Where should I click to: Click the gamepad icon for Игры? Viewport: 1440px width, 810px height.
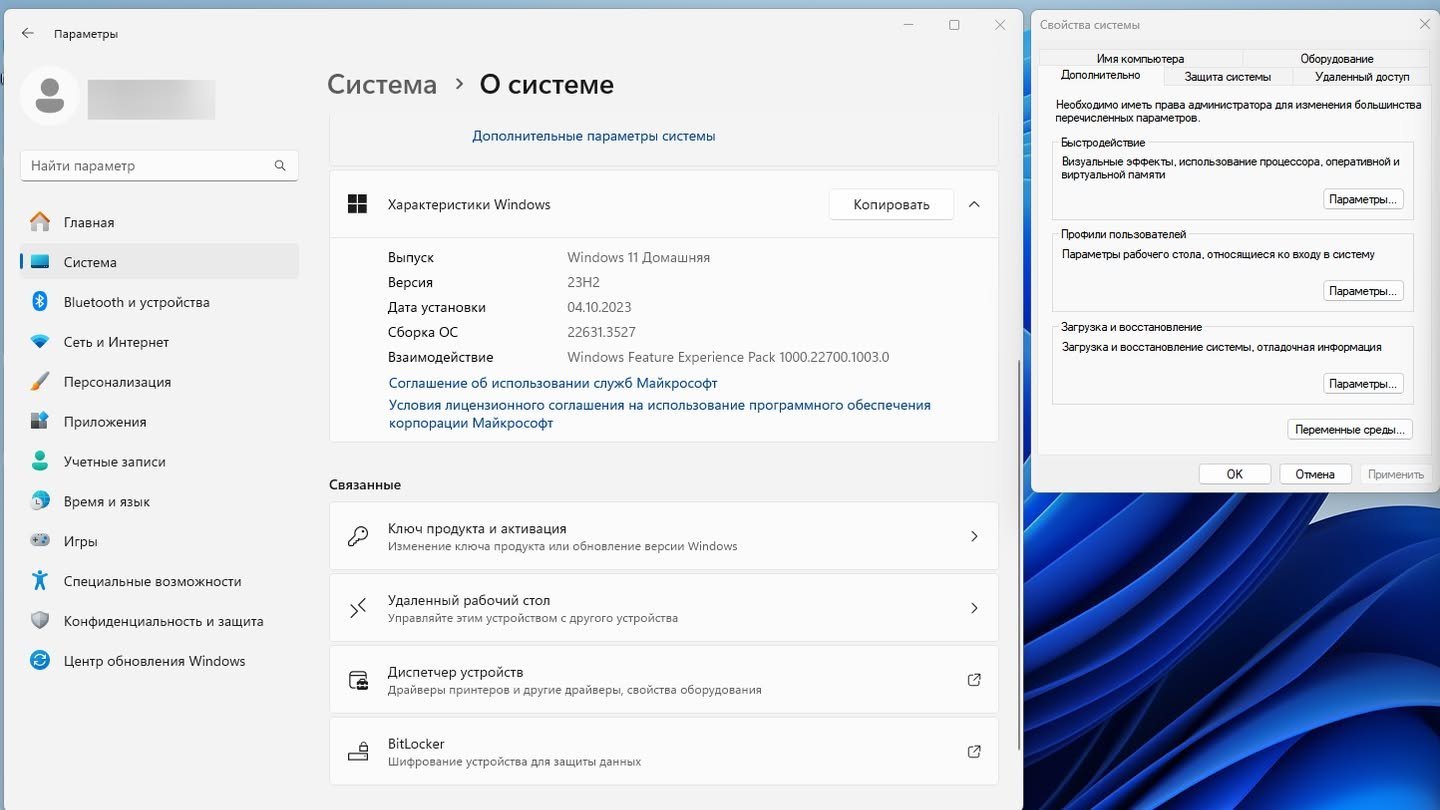tap(40, 541)
